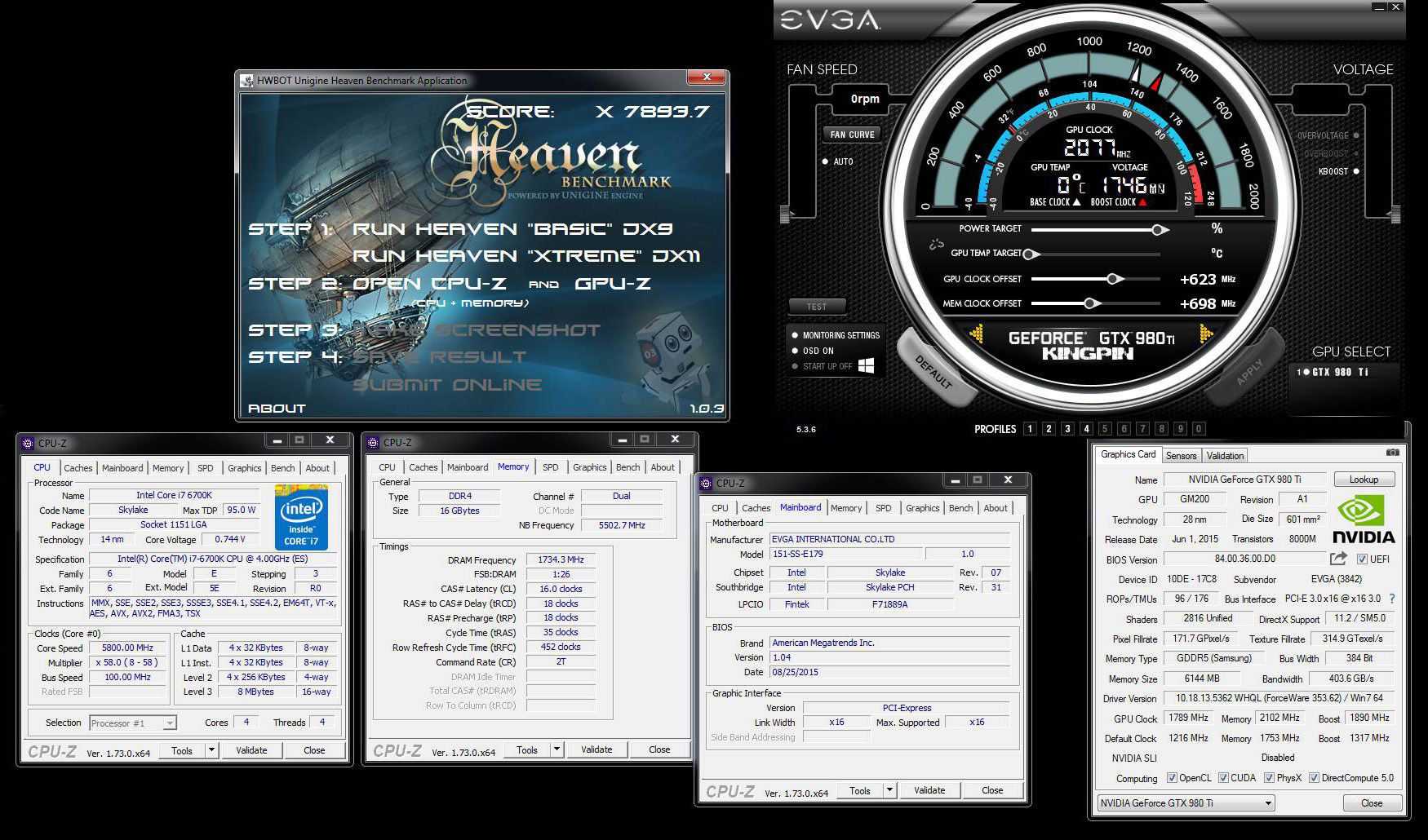Open SPD tab in the Memory-tab CPU-Z window
The width and height of the screenshot is (1428, 840).
551,467
